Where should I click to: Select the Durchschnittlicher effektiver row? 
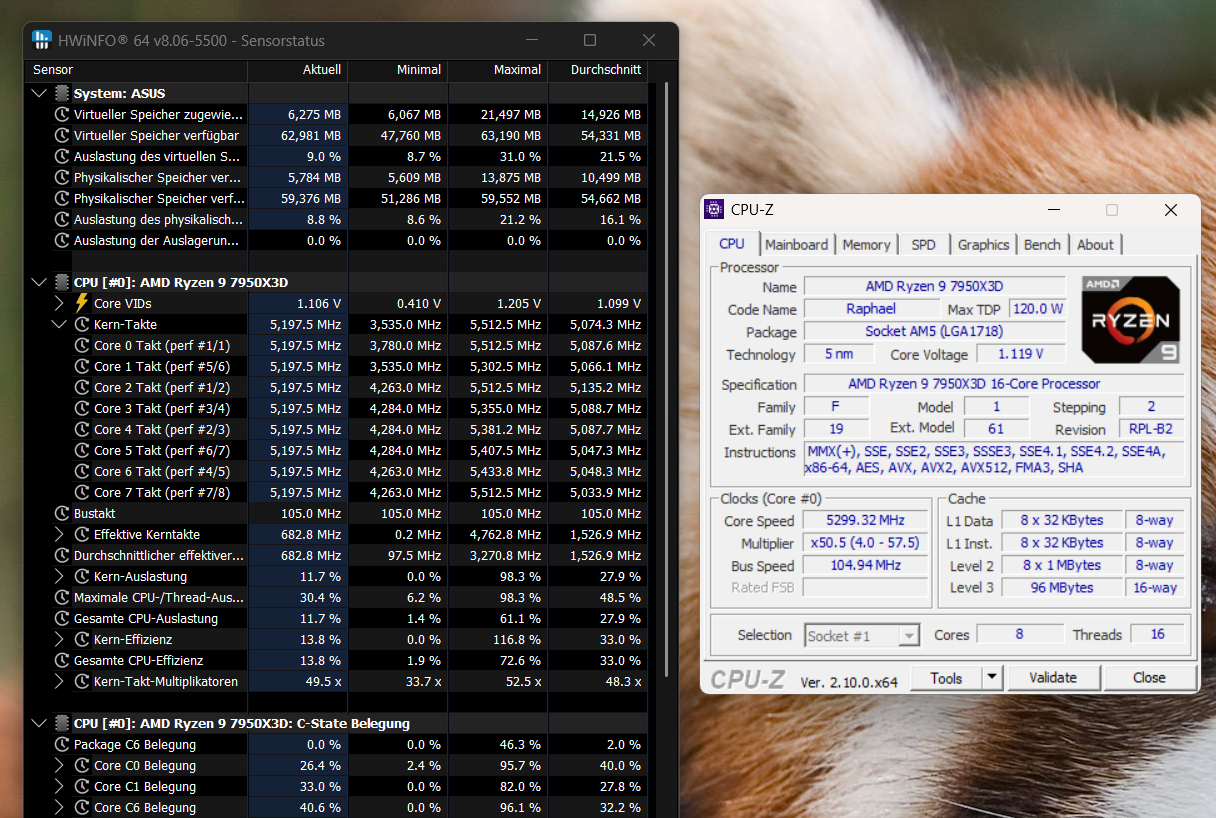pos(336,555)
